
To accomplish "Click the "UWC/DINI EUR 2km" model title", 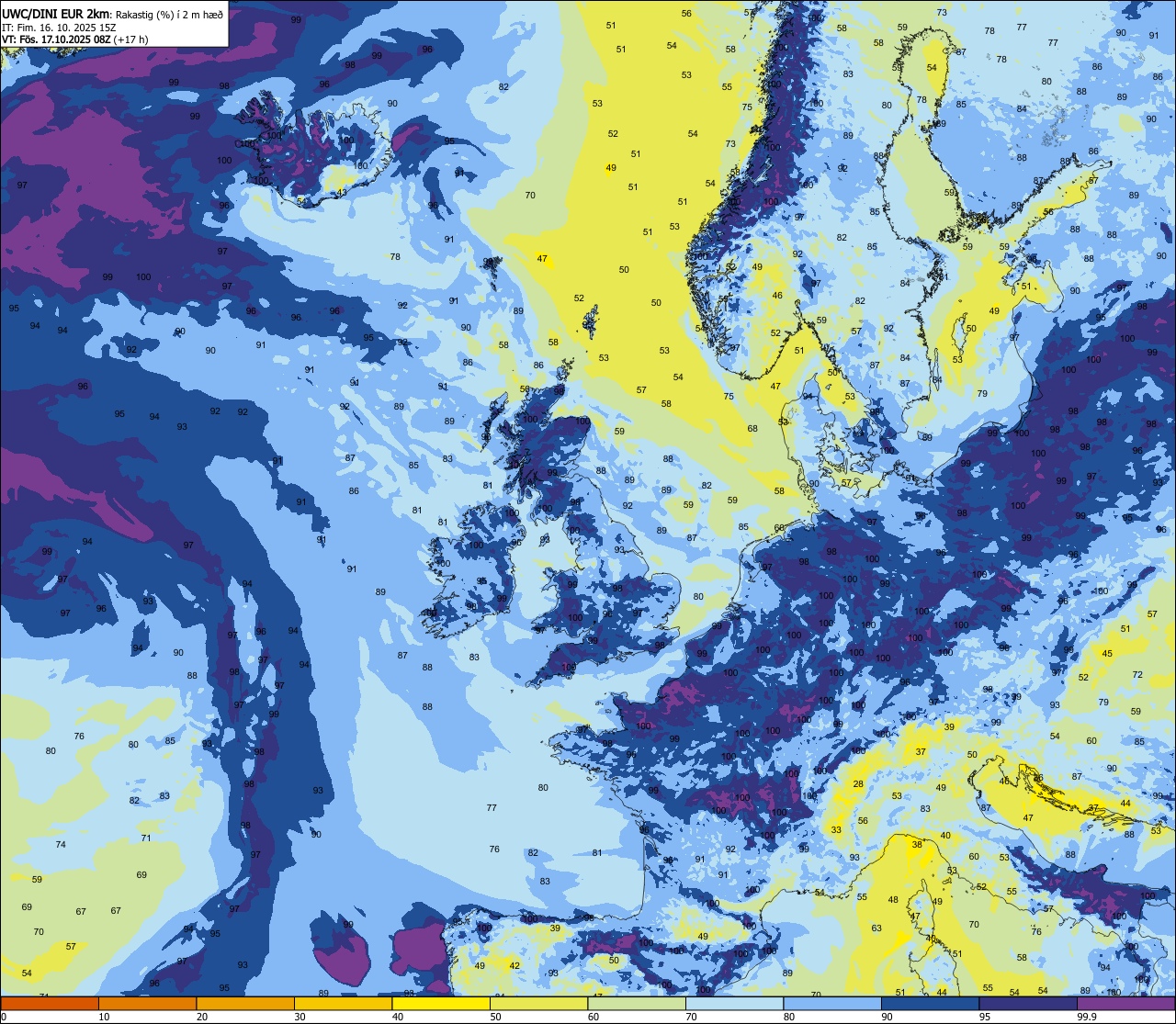I will pos(55,13).
